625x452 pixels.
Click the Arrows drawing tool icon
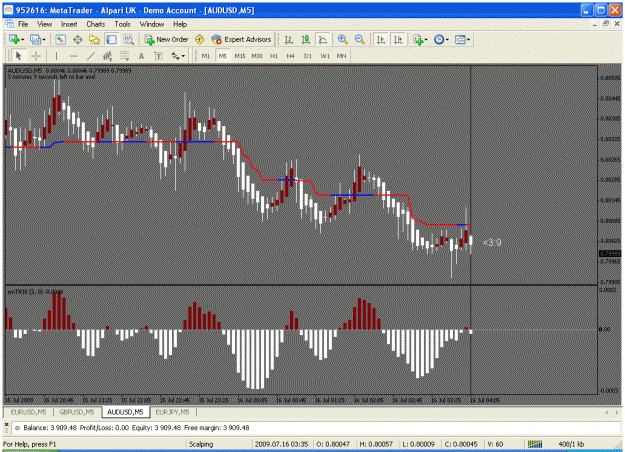point(175,56)
